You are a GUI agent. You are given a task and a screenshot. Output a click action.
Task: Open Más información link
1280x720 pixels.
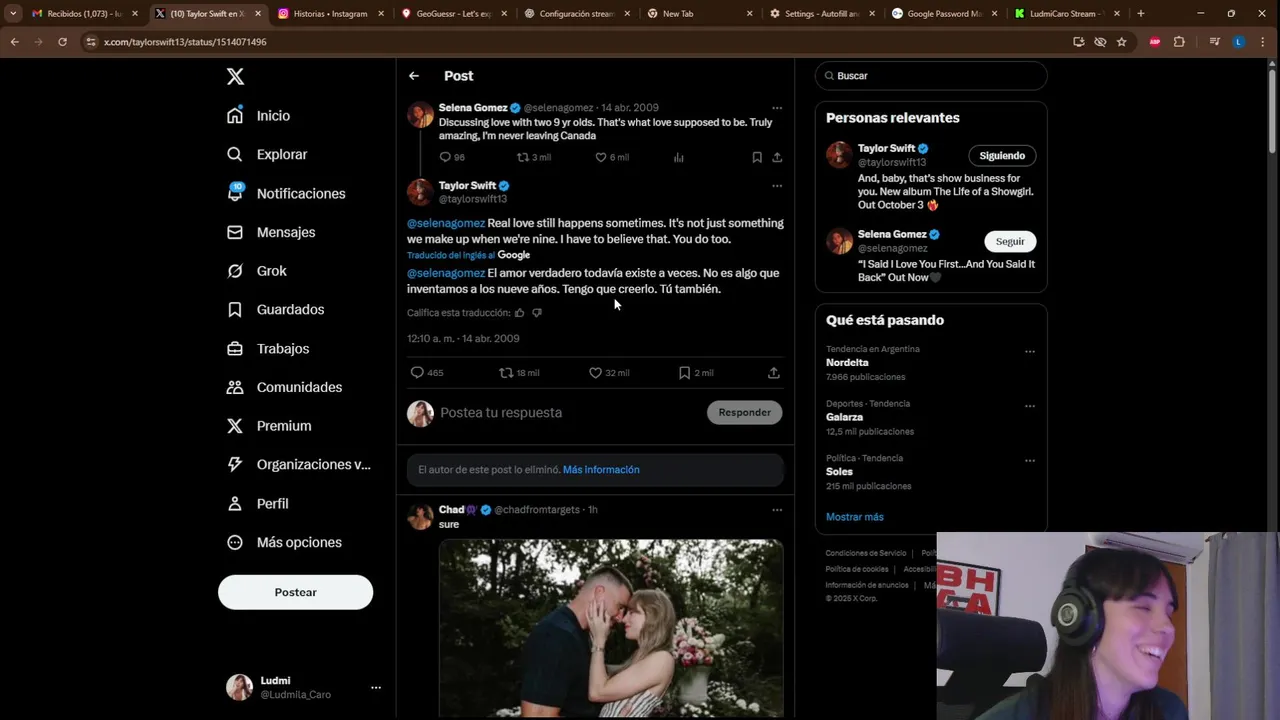pyautogui.click(x=601, y=470)
